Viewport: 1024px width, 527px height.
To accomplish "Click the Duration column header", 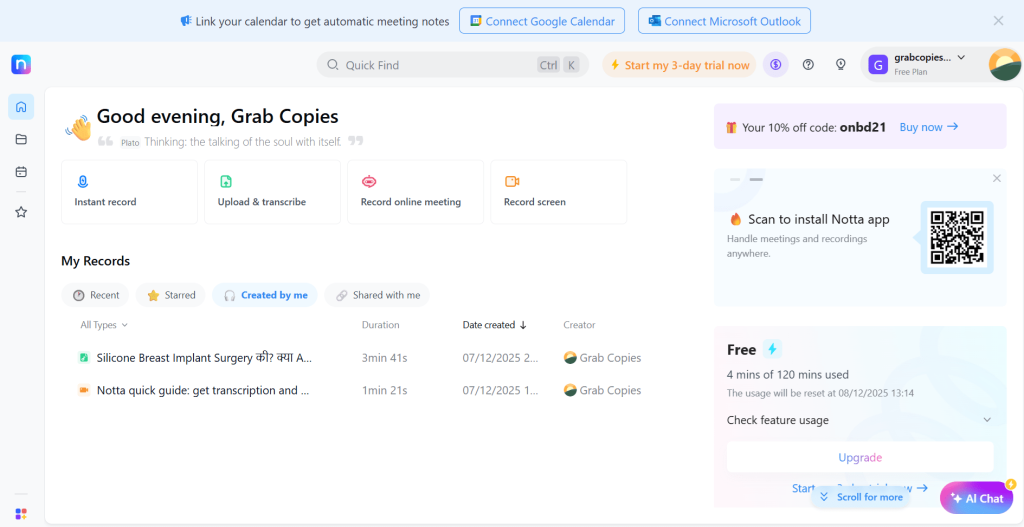I will click(x=381, y=325).
